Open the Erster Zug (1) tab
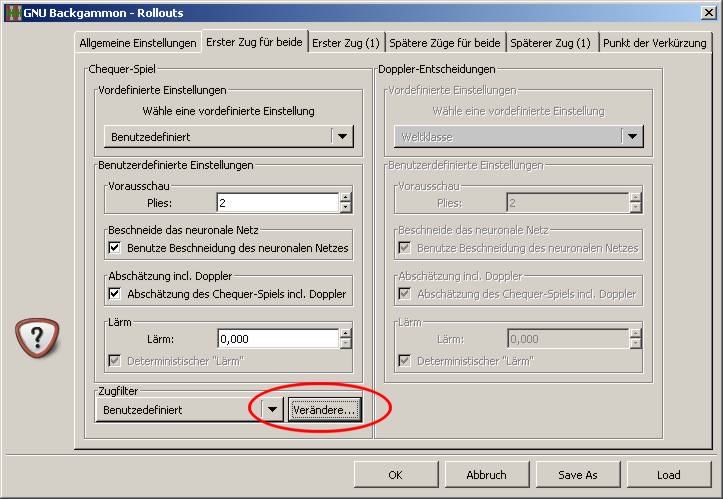 tap(346, 43)
